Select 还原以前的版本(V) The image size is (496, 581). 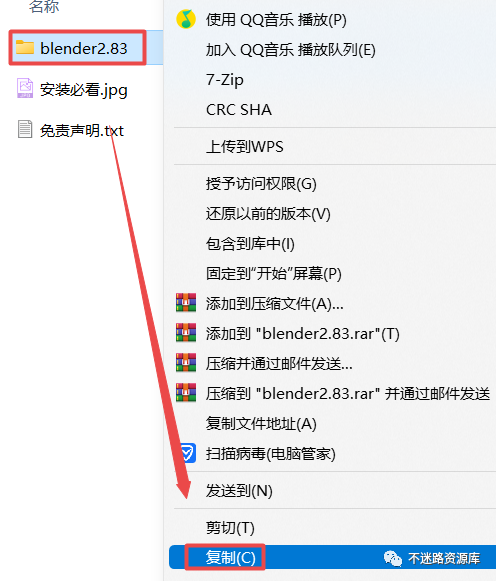click(x=268, y=214)
